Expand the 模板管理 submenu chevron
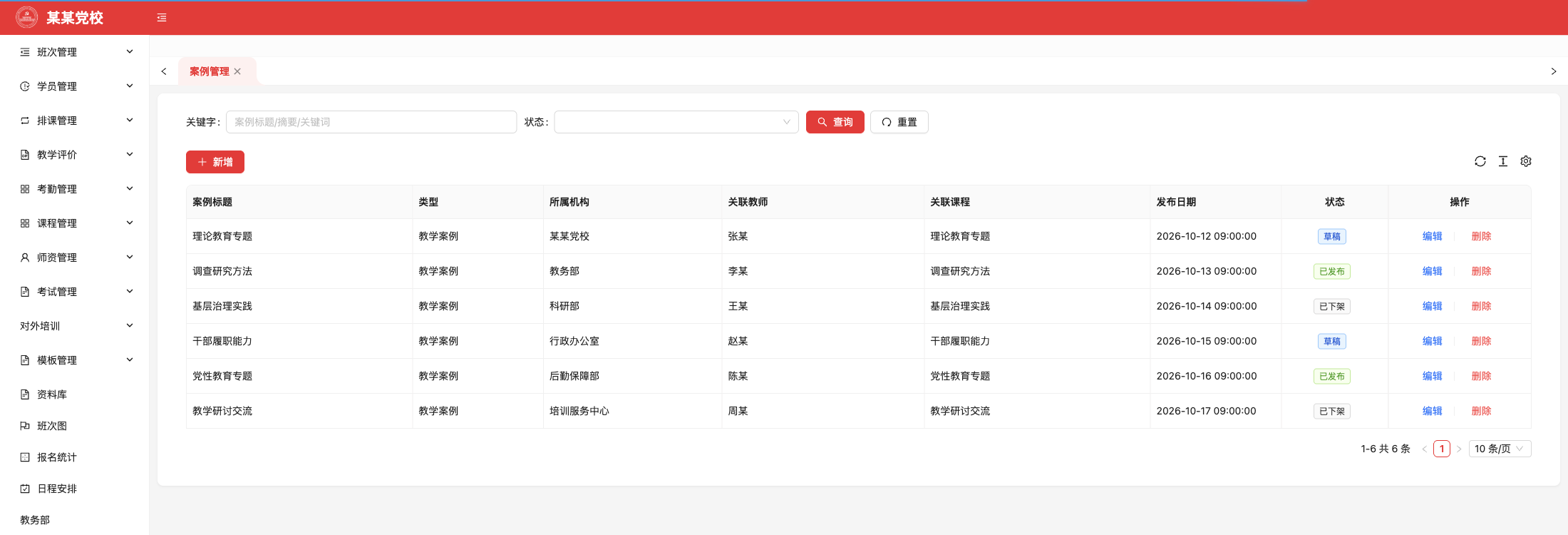 [x=130, y=360]
